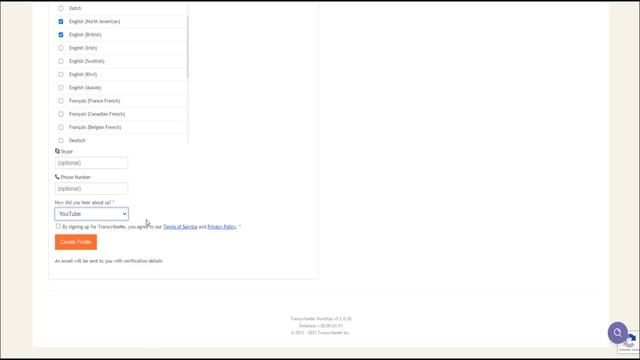Uncheck English (British) checkbox
This screenshot has height=360, width=640.
tap(61, 35)
